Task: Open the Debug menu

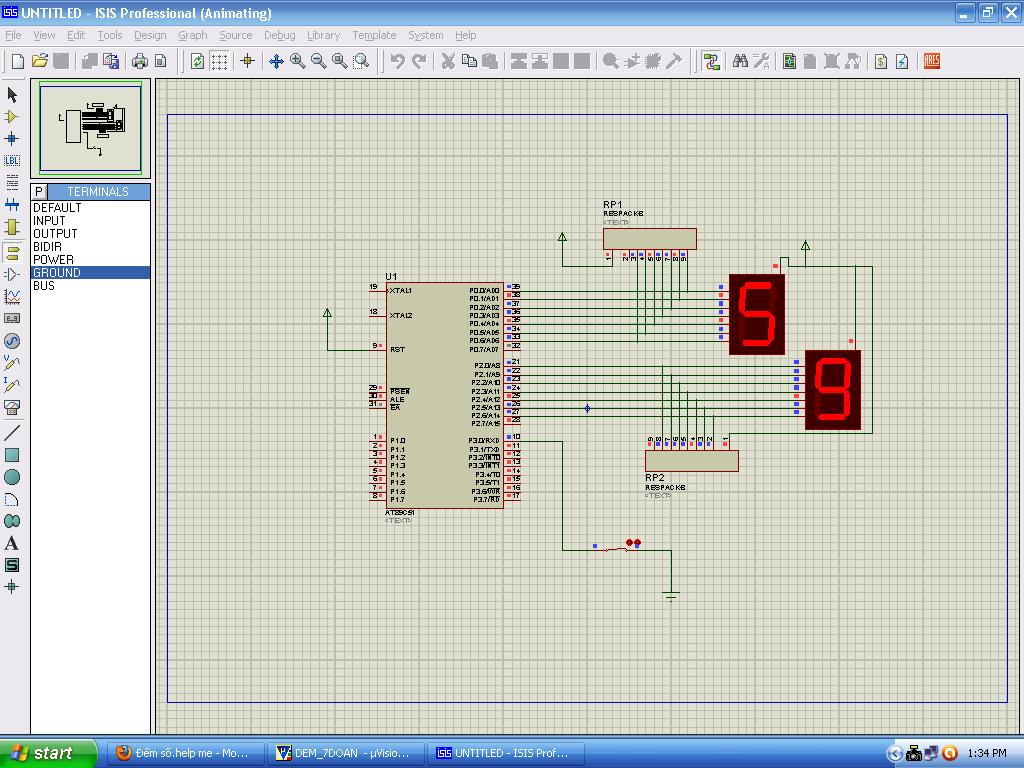Action: coord(279,35)
